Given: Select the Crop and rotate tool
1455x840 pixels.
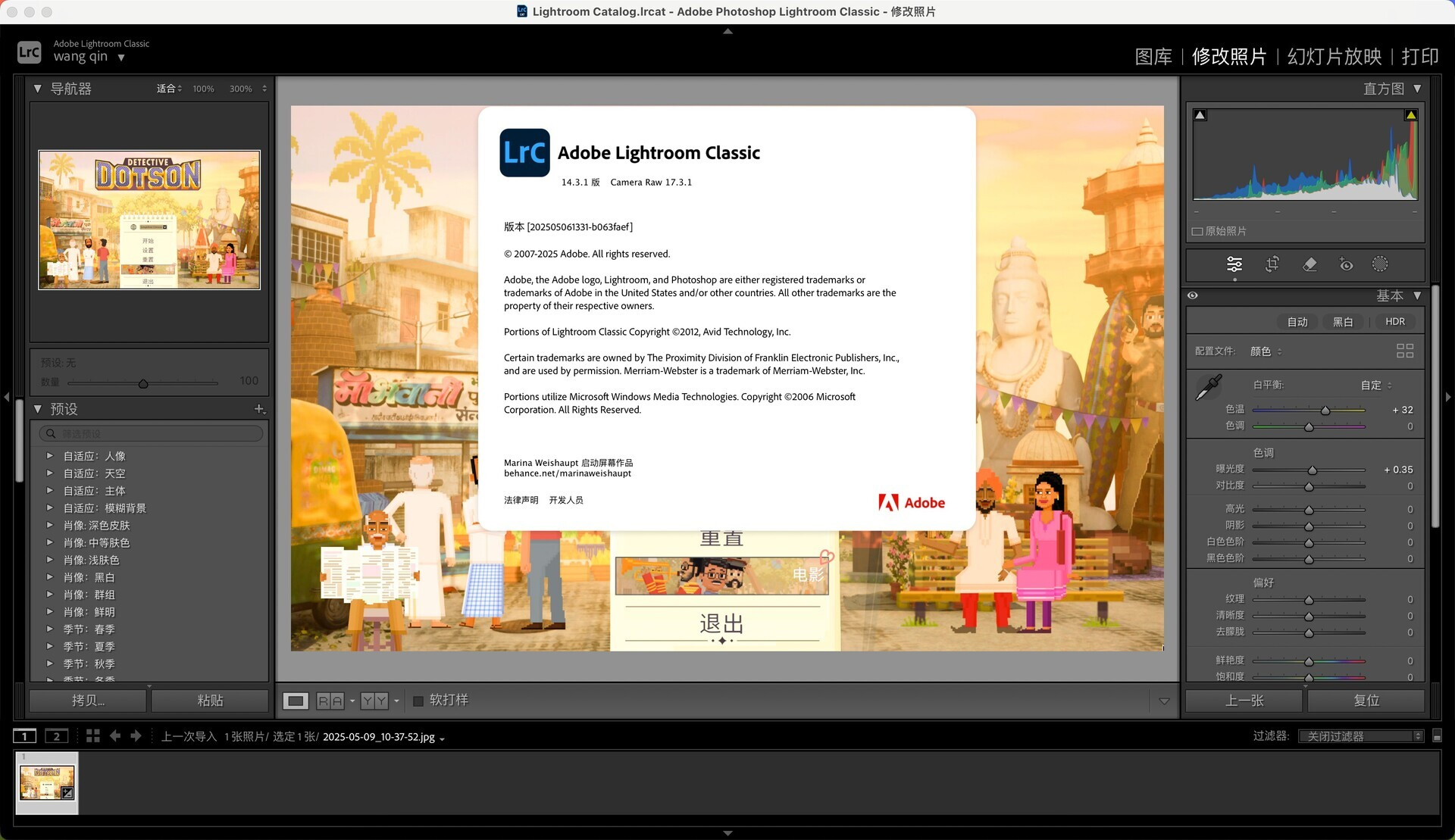Looking at the screenshot, I should (x=1272, y=264).
